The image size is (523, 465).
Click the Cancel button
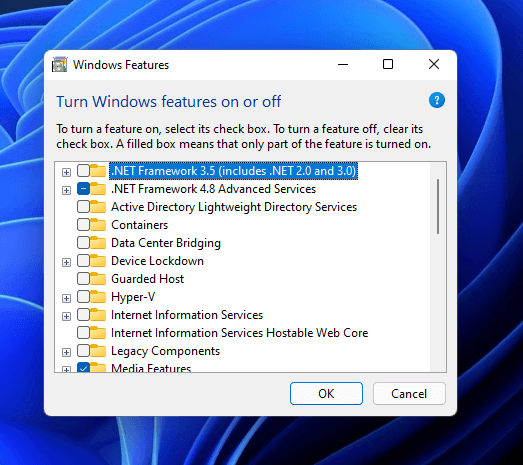409,394
